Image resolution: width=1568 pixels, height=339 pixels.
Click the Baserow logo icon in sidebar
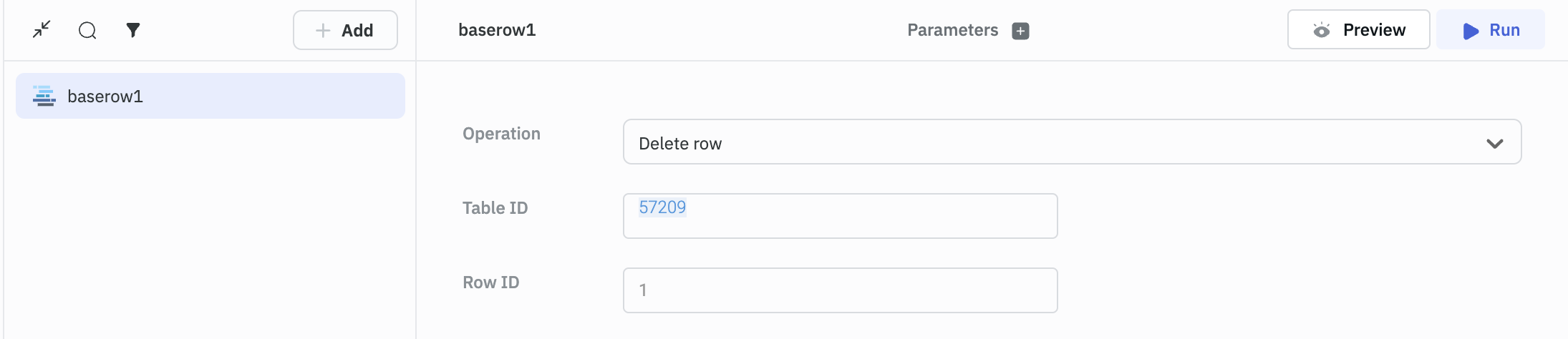pos(44,96)
